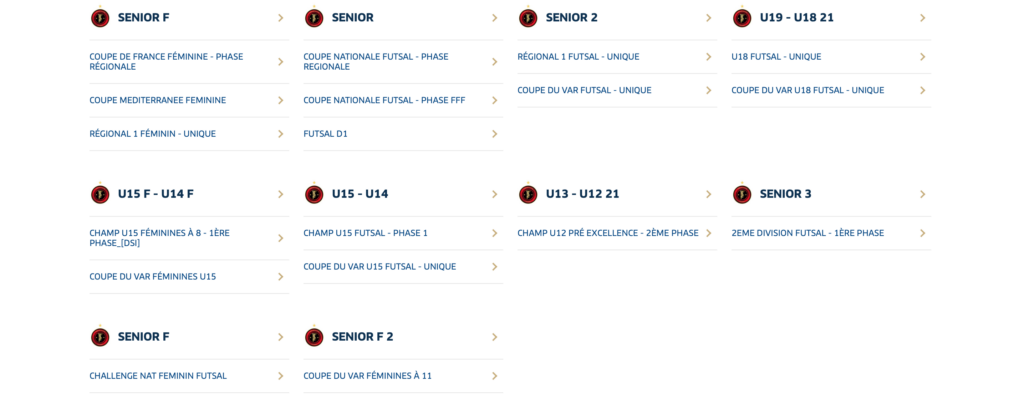
Task: Click the club logo beside U15 - U14
Action: pos(314,194)
